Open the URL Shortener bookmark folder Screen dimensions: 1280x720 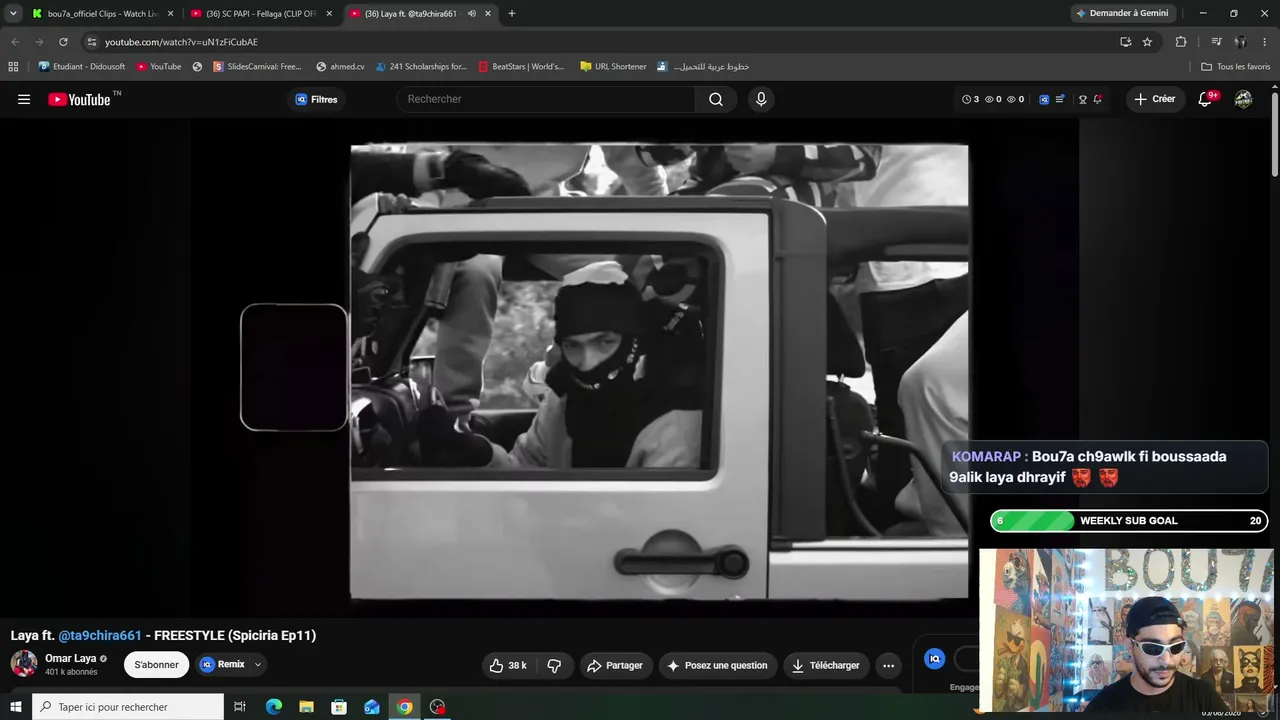point(613,67)
